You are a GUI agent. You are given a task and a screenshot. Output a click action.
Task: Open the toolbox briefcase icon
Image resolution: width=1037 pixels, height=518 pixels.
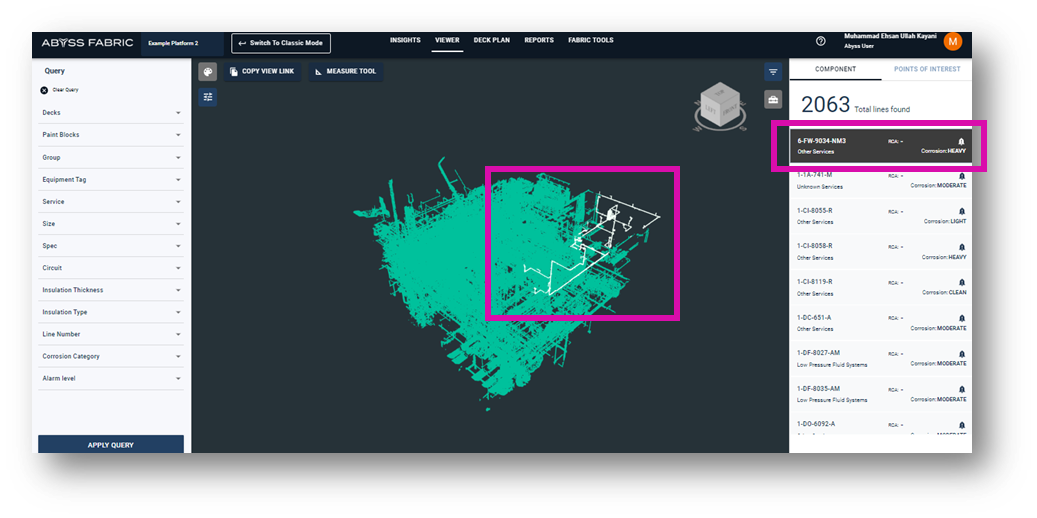(x=773, y=99)
